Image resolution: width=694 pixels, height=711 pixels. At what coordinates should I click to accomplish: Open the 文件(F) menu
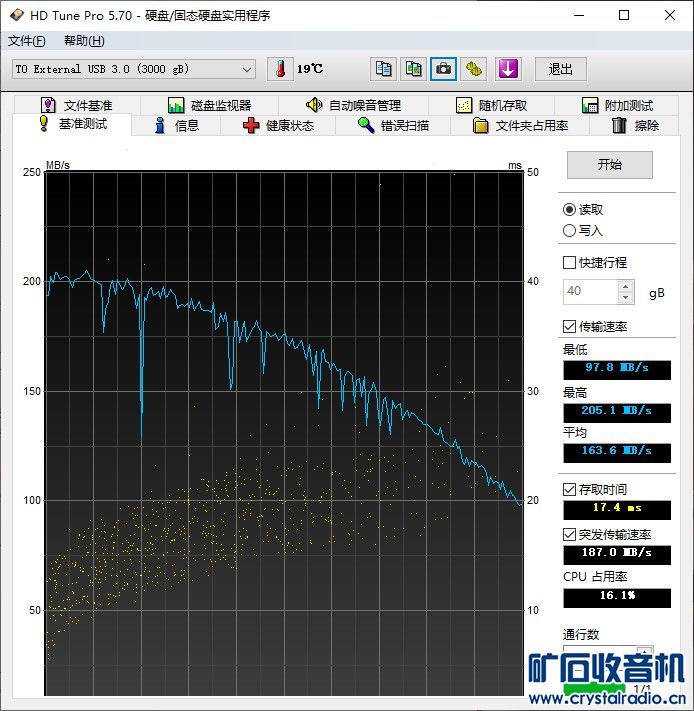point(27,41)
